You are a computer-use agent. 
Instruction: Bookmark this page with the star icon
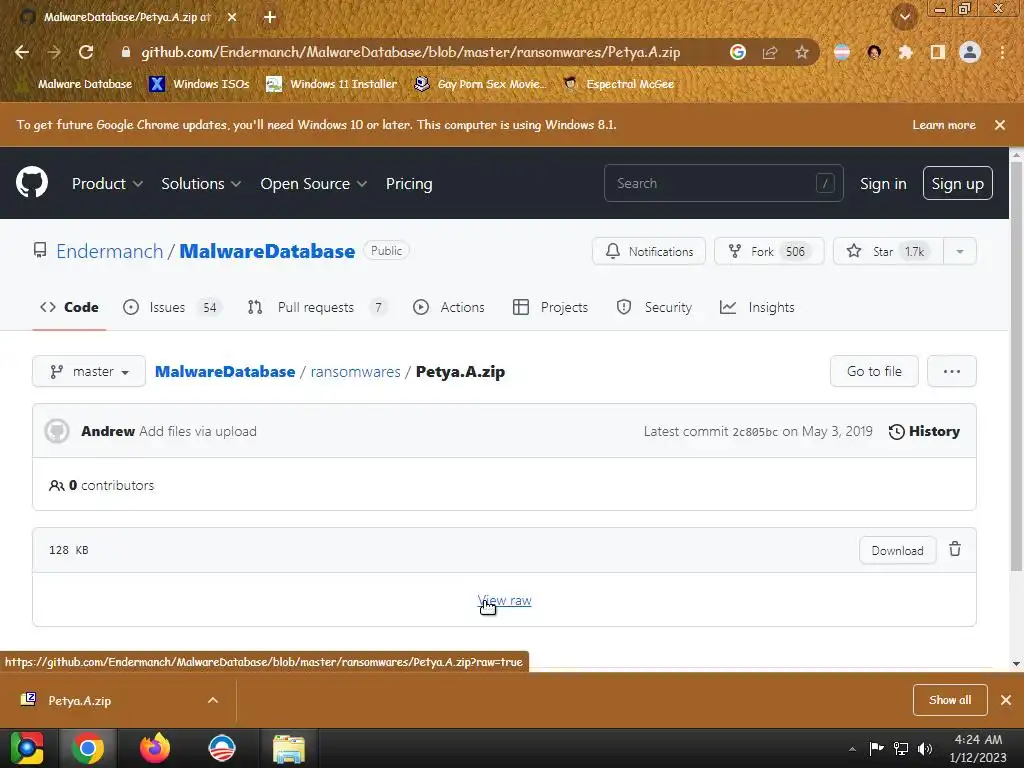(x=802, y=52)
